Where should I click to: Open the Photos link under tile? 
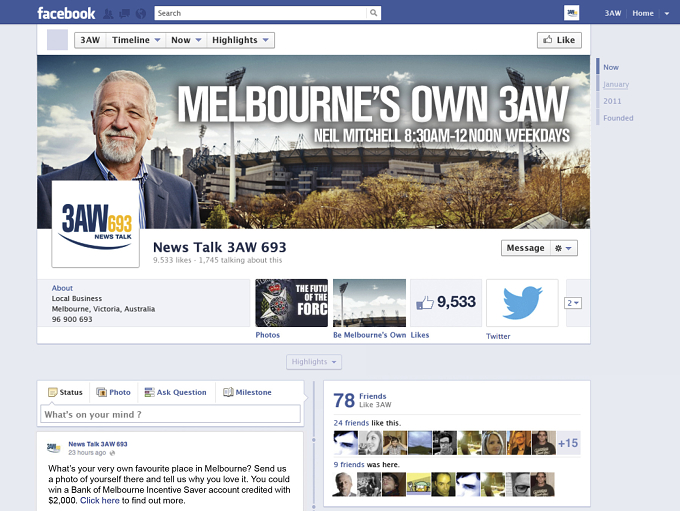268,335
